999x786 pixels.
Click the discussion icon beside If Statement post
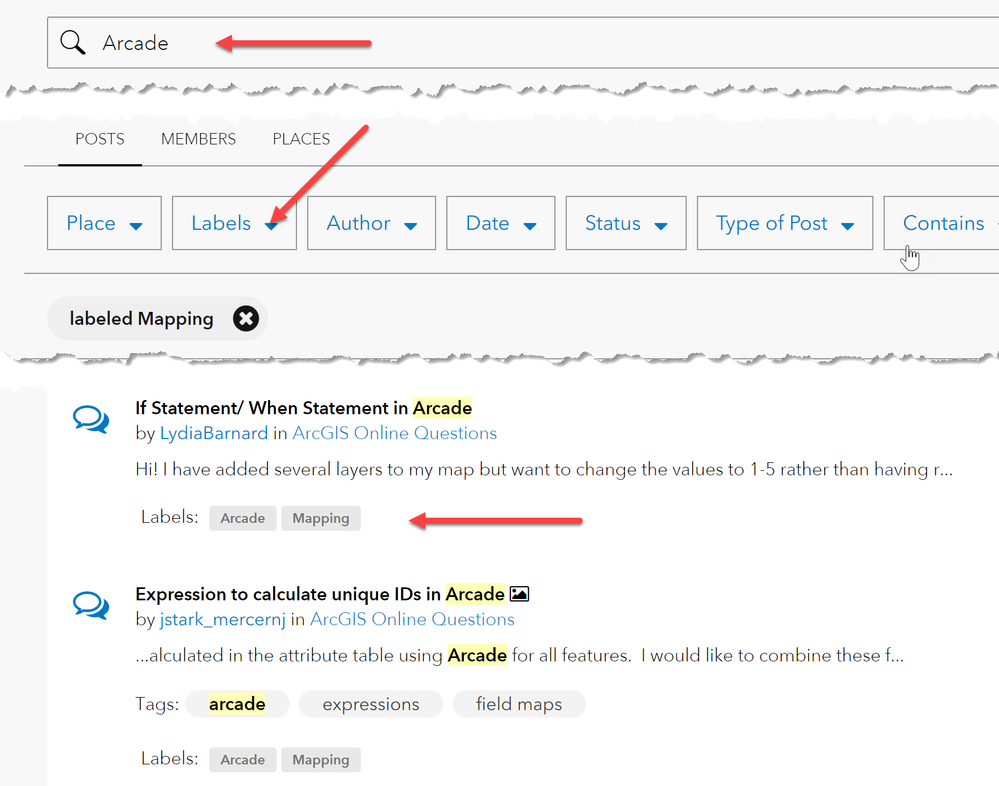(x=90, y=420)
